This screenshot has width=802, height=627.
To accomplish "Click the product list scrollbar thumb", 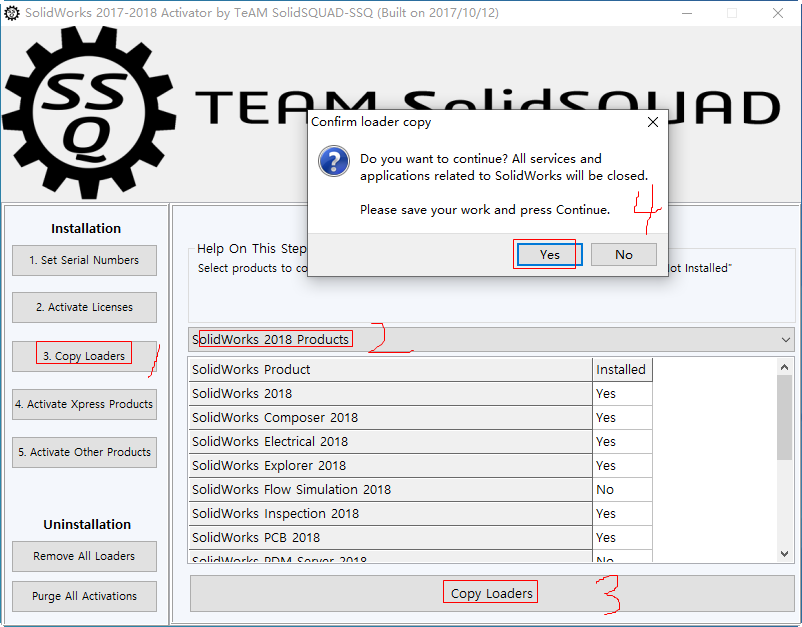I will tap(785, 418).
